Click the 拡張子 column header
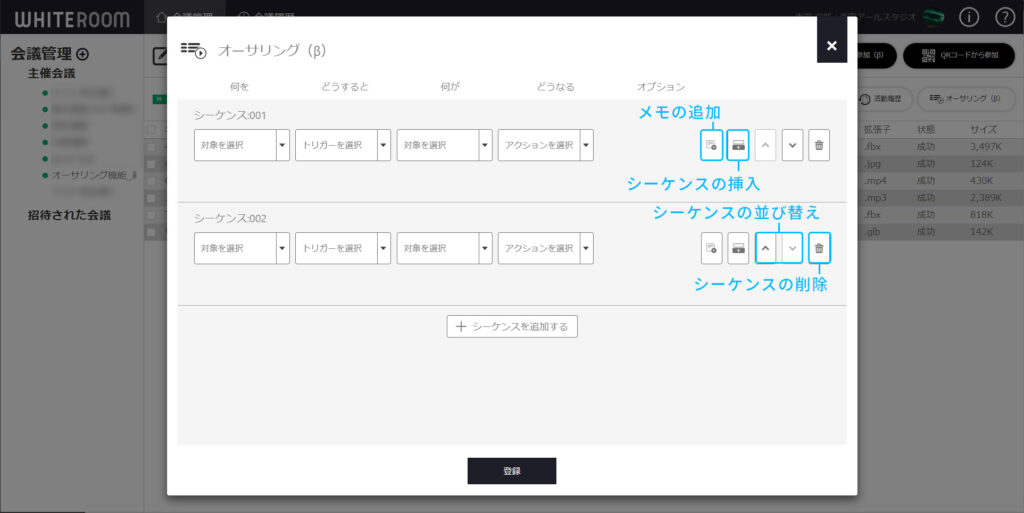The width and height of the screenshot is (1024, 513). (877, 129)
